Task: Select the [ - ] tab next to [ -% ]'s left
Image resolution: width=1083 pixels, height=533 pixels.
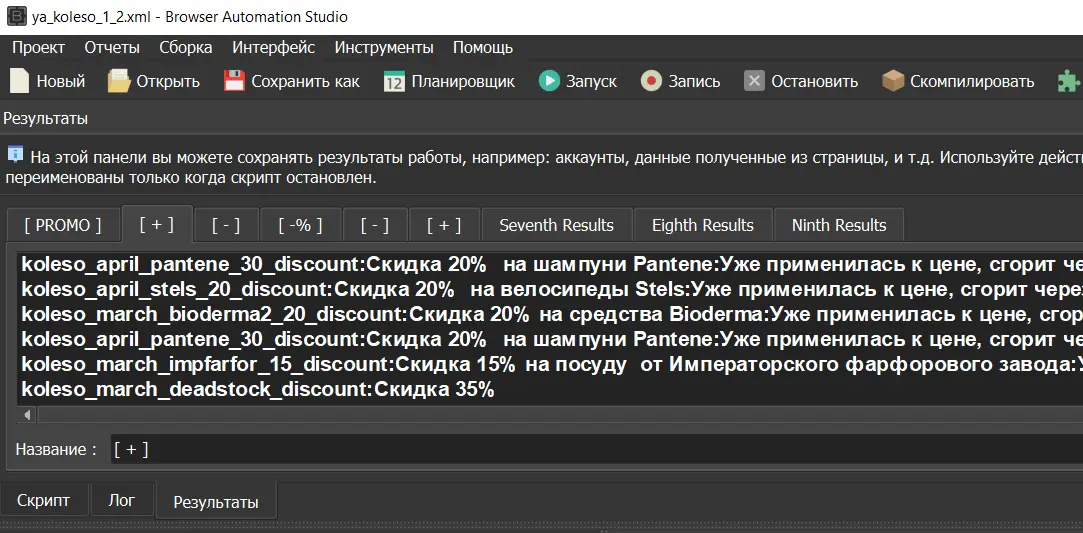Action: [x=226, y=225]
